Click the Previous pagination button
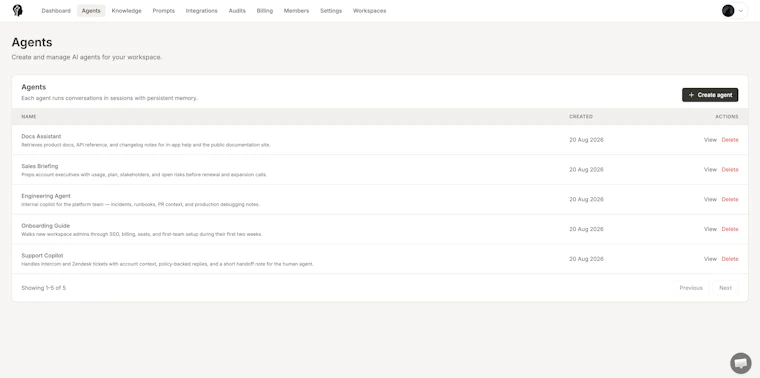Screen dimensions: 760x378 click(691, 288)
